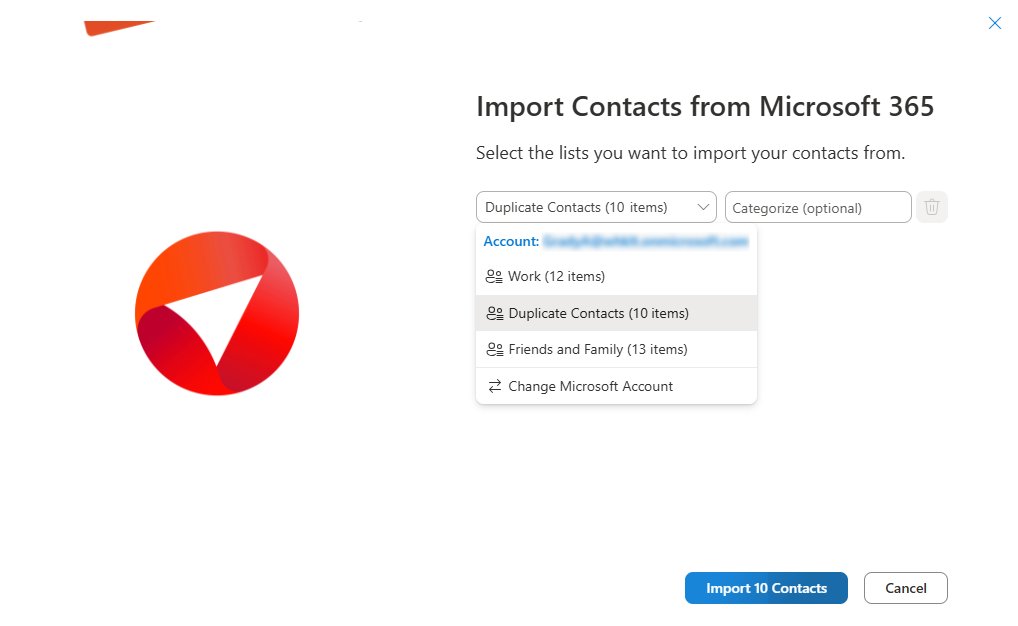Viewport: 1018px width, 626px height.
Task: Select Change Microsoft Account option
Action: pyautogui.click(x=590, y=386)
